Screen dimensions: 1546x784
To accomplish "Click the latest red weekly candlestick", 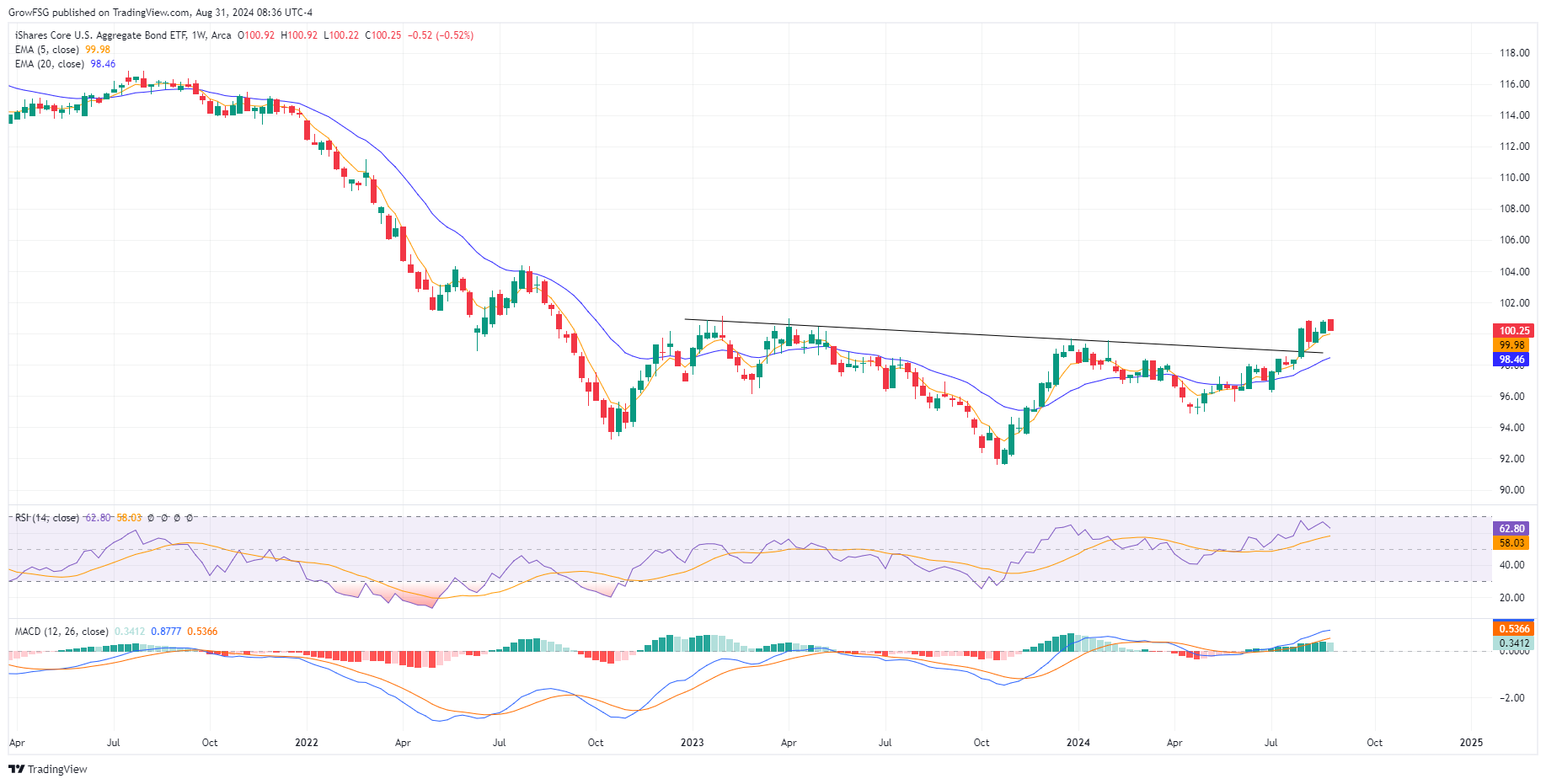I will (x=1330, y=326).
